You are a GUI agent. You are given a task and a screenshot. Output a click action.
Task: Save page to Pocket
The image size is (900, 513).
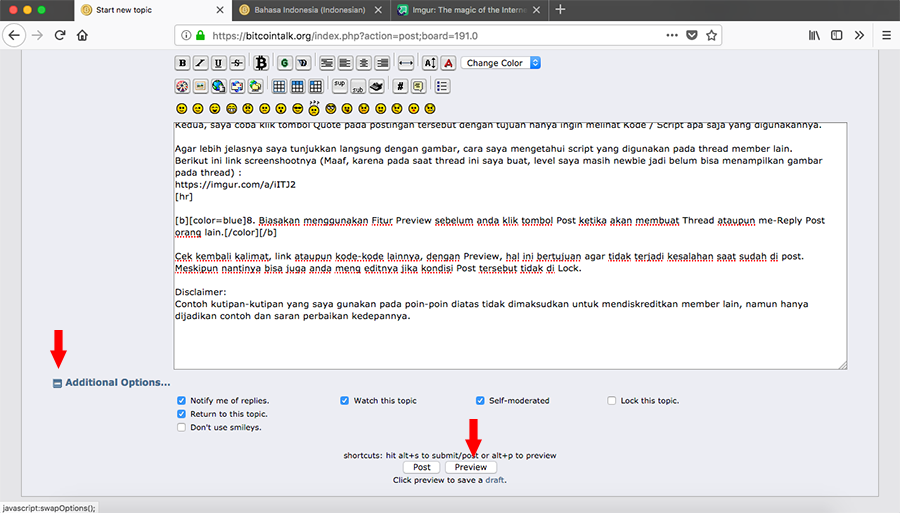(692, 36)
